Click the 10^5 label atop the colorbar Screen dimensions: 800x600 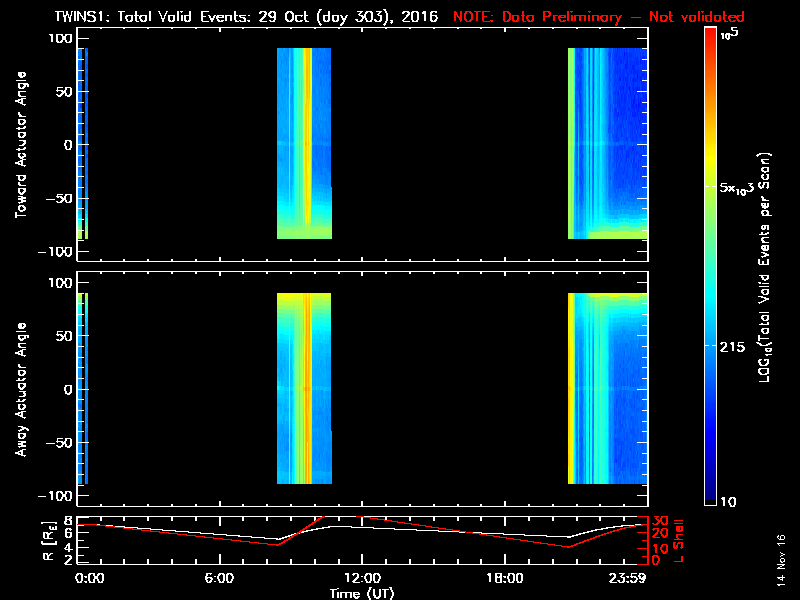[x=730, y=34]
